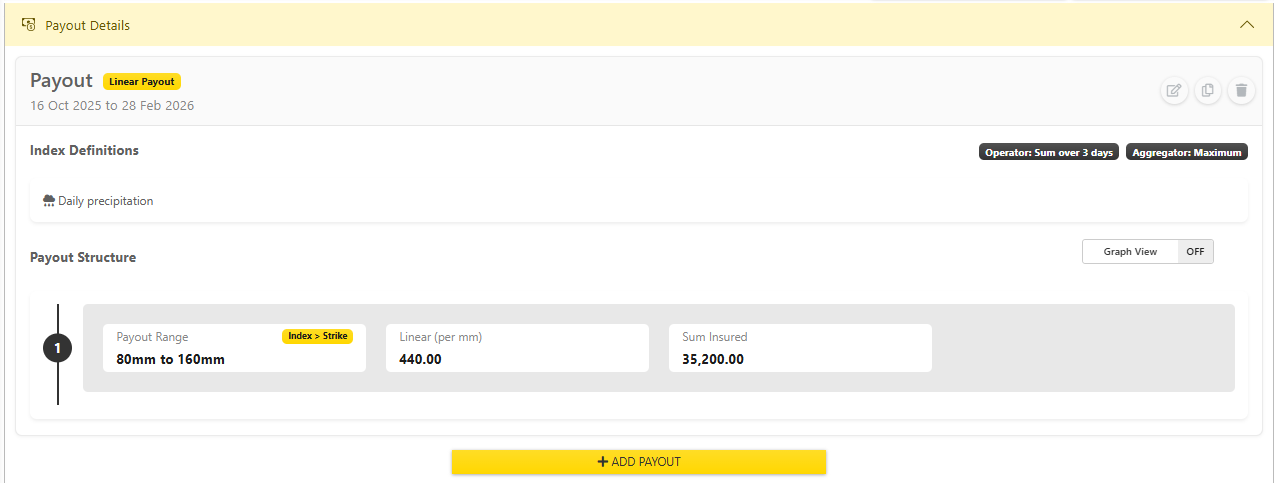The height and width of the screenshot is (483, 1274).
Task: Toggle Graph View switch OFF state
Action: point(1195,252)
